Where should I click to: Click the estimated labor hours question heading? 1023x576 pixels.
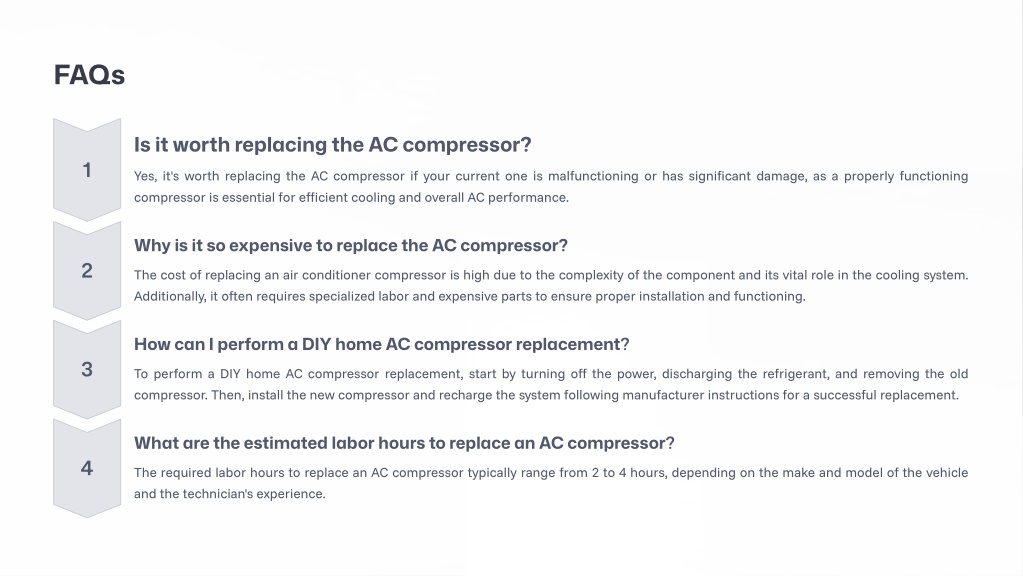[x=404, y=443]
